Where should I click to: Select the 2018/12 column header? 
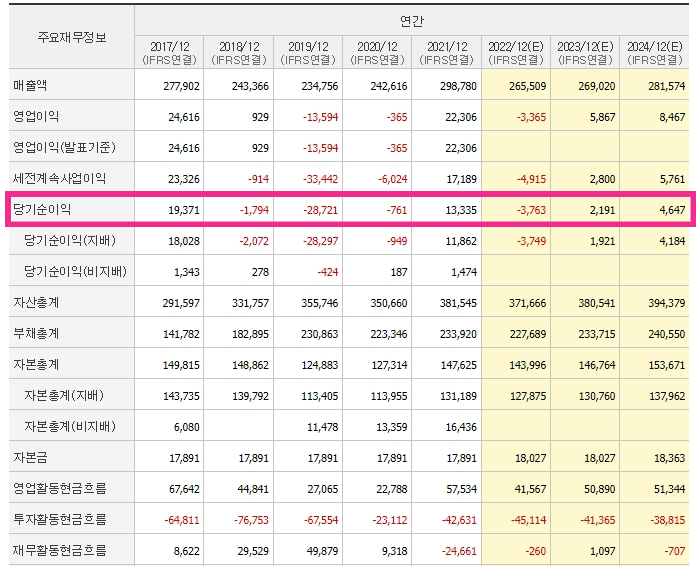point(239,52)
